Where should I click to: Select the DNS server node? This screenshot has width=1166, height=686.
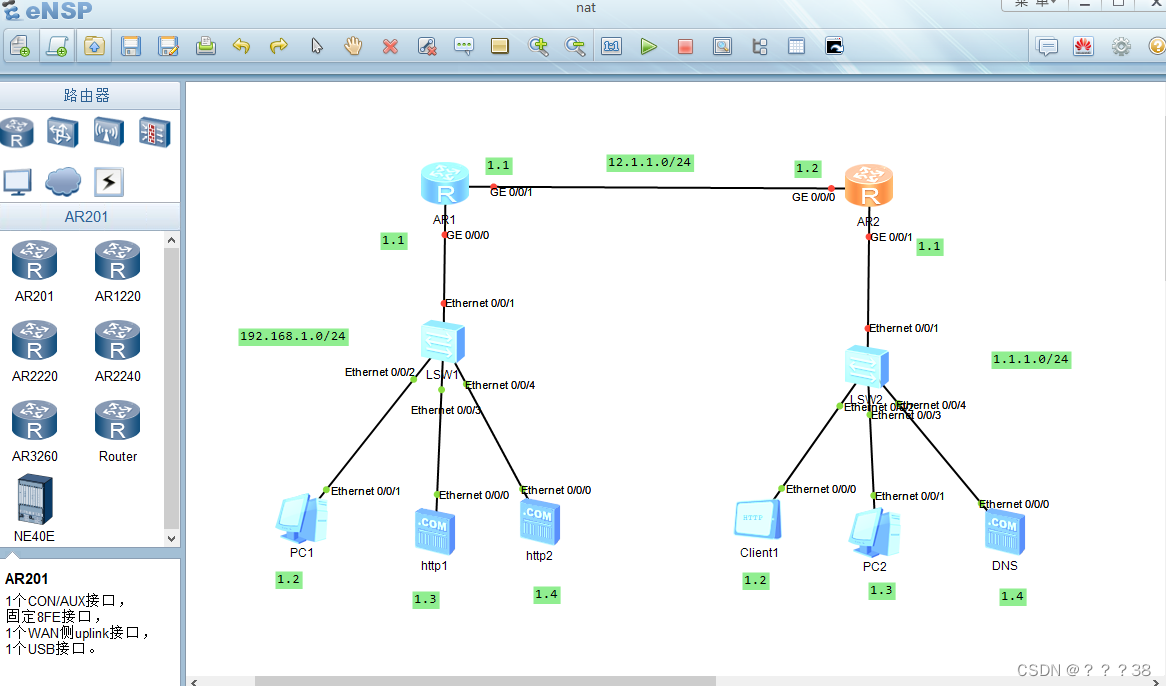point(1005,532)
